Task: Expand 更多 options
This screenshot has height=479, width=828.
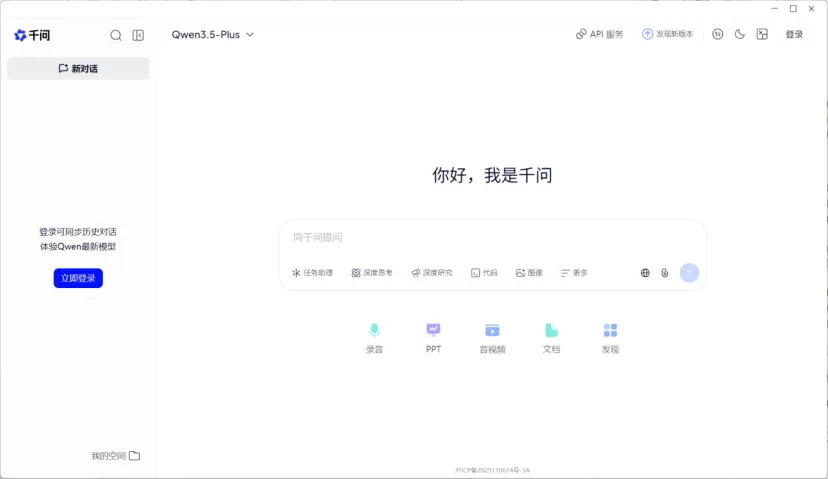Action: pyautogui.click(x=574, y=273)
